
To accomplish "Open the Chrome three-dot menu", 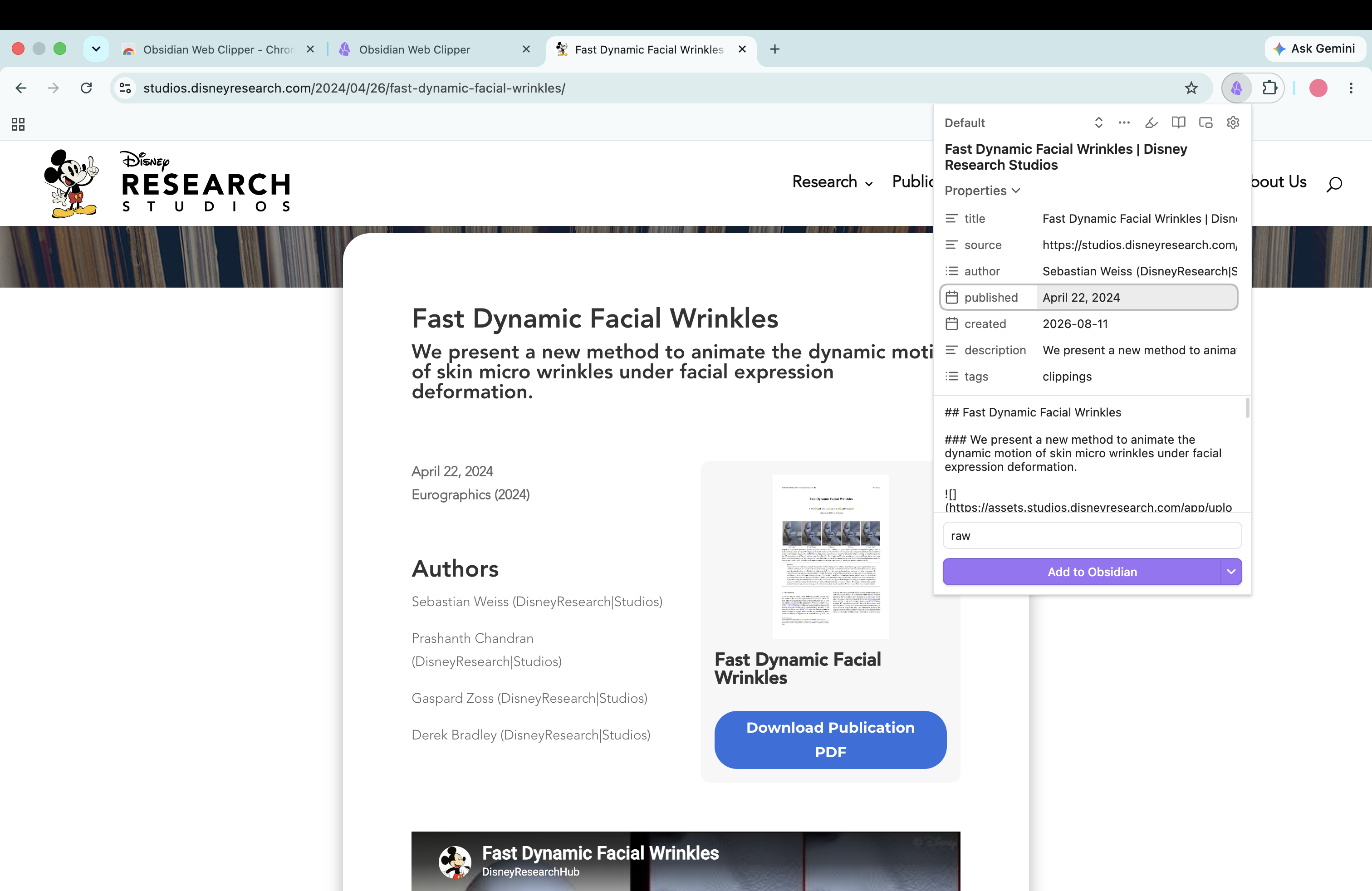I will point(1351,88).
